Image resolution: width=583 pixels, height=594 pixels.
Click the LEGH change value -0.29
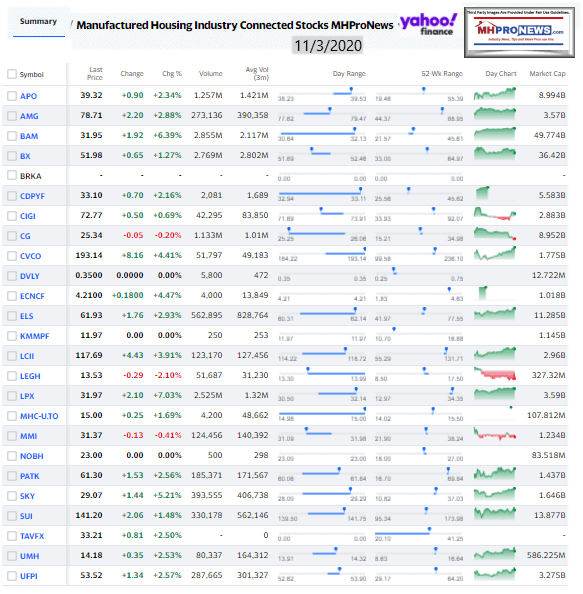click(x=133, y=375)
